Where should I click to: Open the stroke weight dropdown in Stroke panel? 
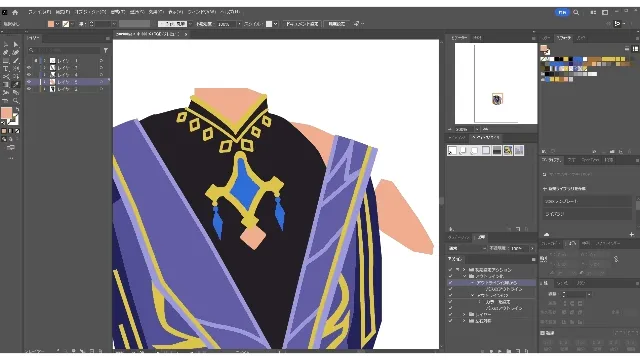coord(589,294)
